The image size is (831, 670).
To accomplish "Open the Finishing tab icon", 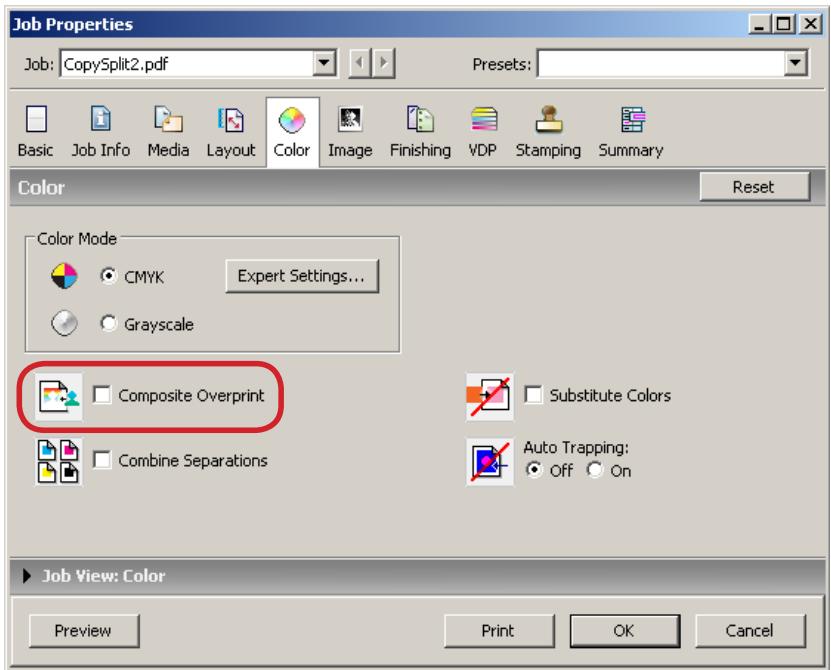I will 420,118.
